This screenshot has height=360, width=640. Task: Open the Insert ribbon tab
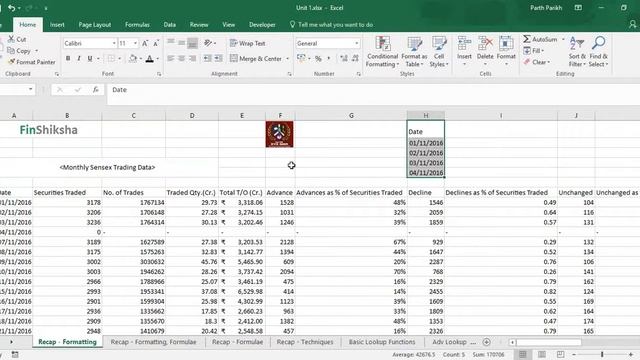pos(57,24)
